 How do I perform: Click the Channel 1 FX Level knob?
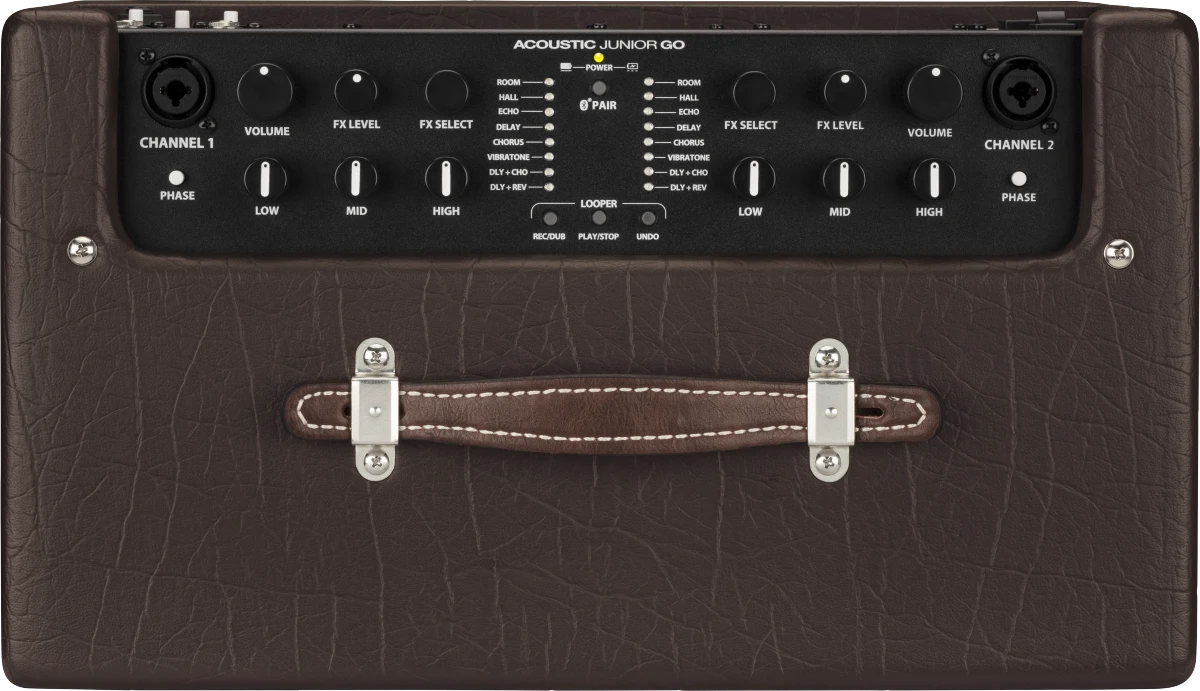pos(355,92)
